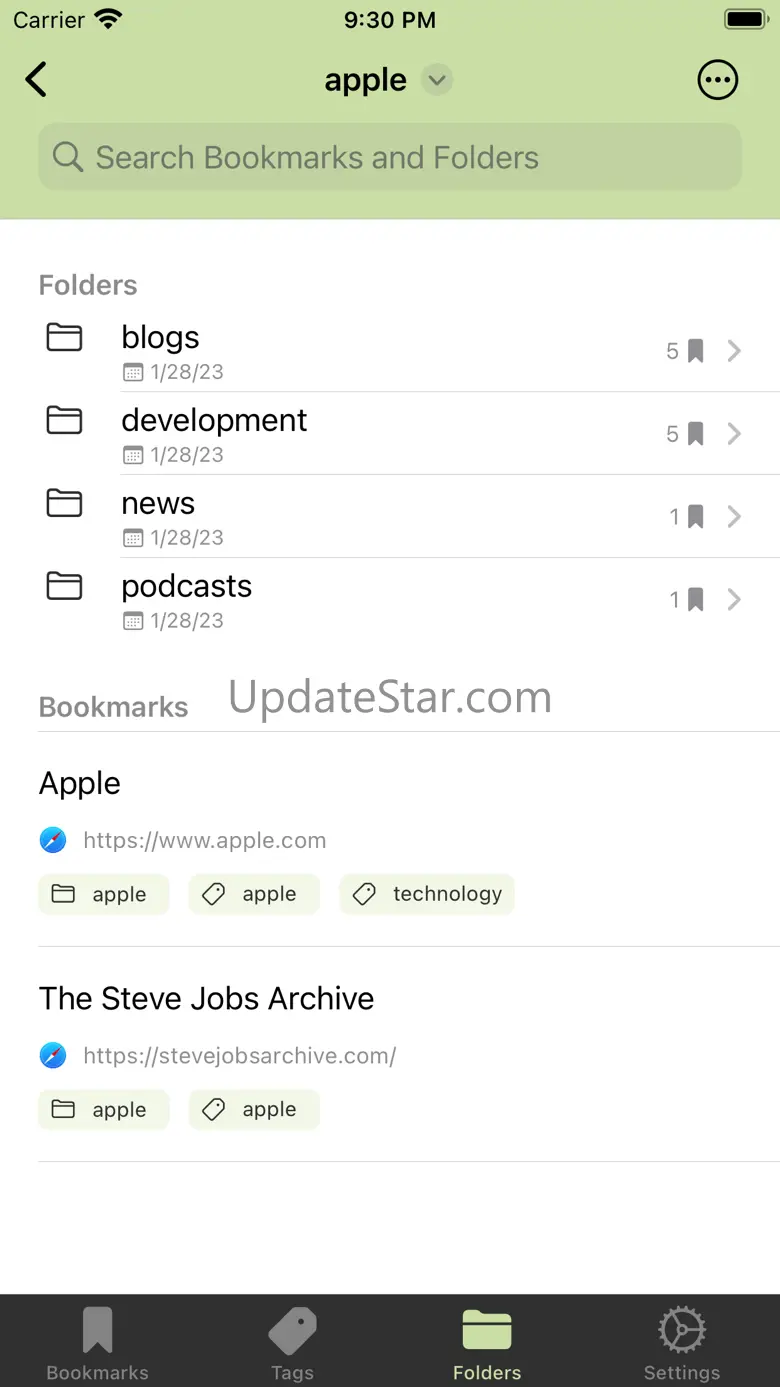Expand the podcasts folder chevron
The image size is (780, 1387).
click(734, 599)
